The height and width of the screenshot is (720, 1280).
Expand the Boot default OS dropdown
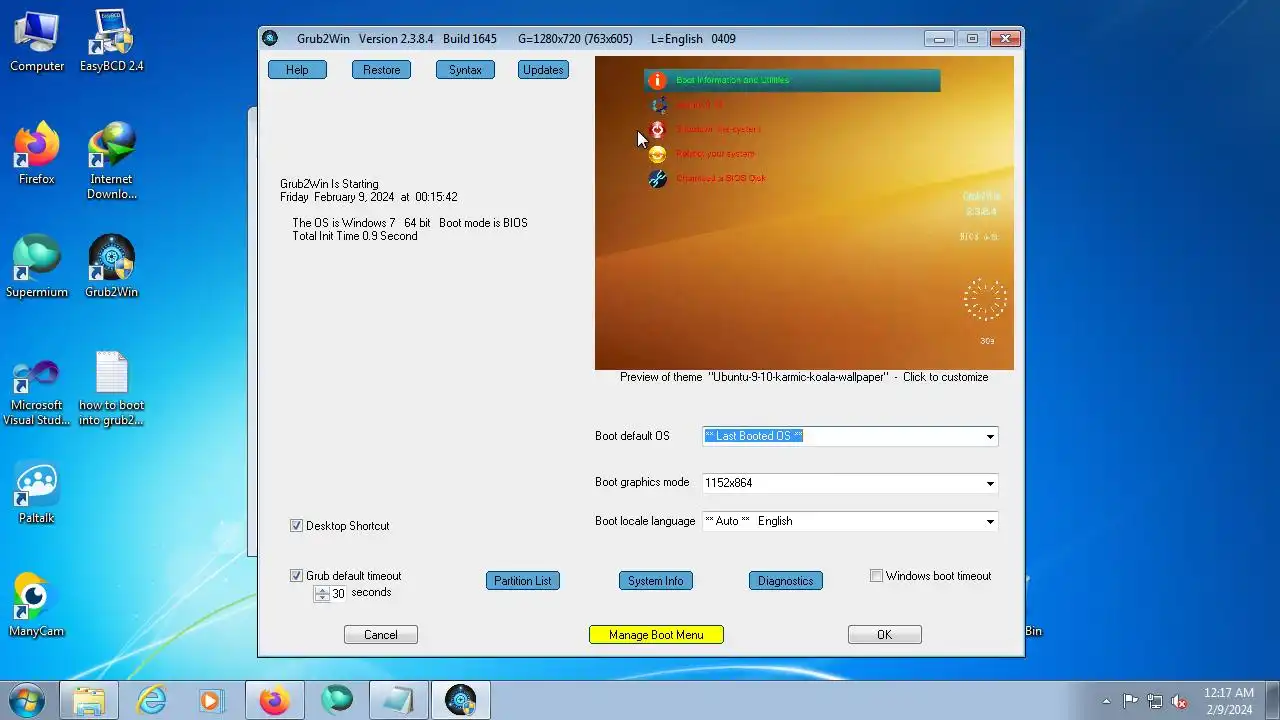tap(990, 437)
